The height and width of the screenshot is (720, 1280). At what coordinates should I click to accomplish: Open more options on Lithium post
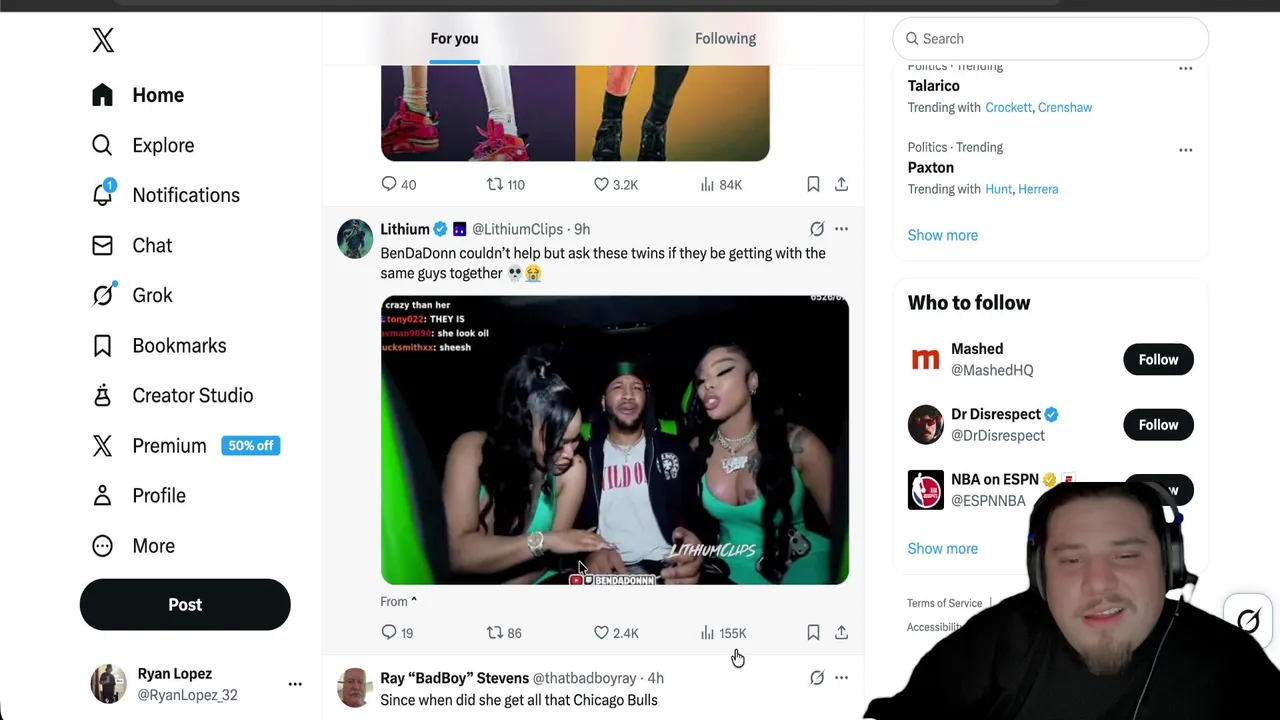[x=841, y=229]
